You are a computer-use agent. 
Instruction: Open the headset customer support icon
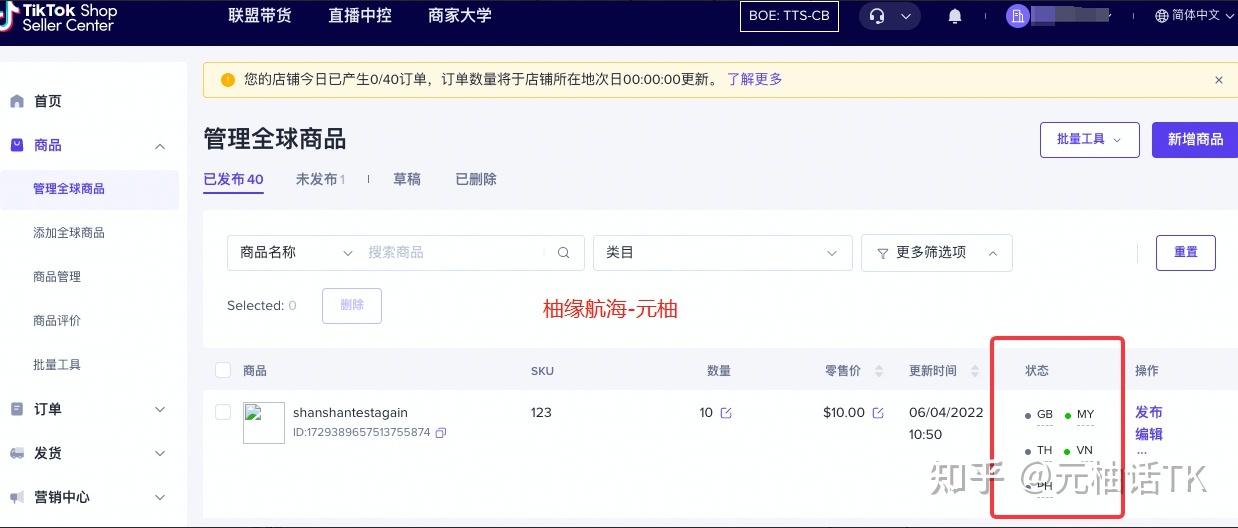878,16
